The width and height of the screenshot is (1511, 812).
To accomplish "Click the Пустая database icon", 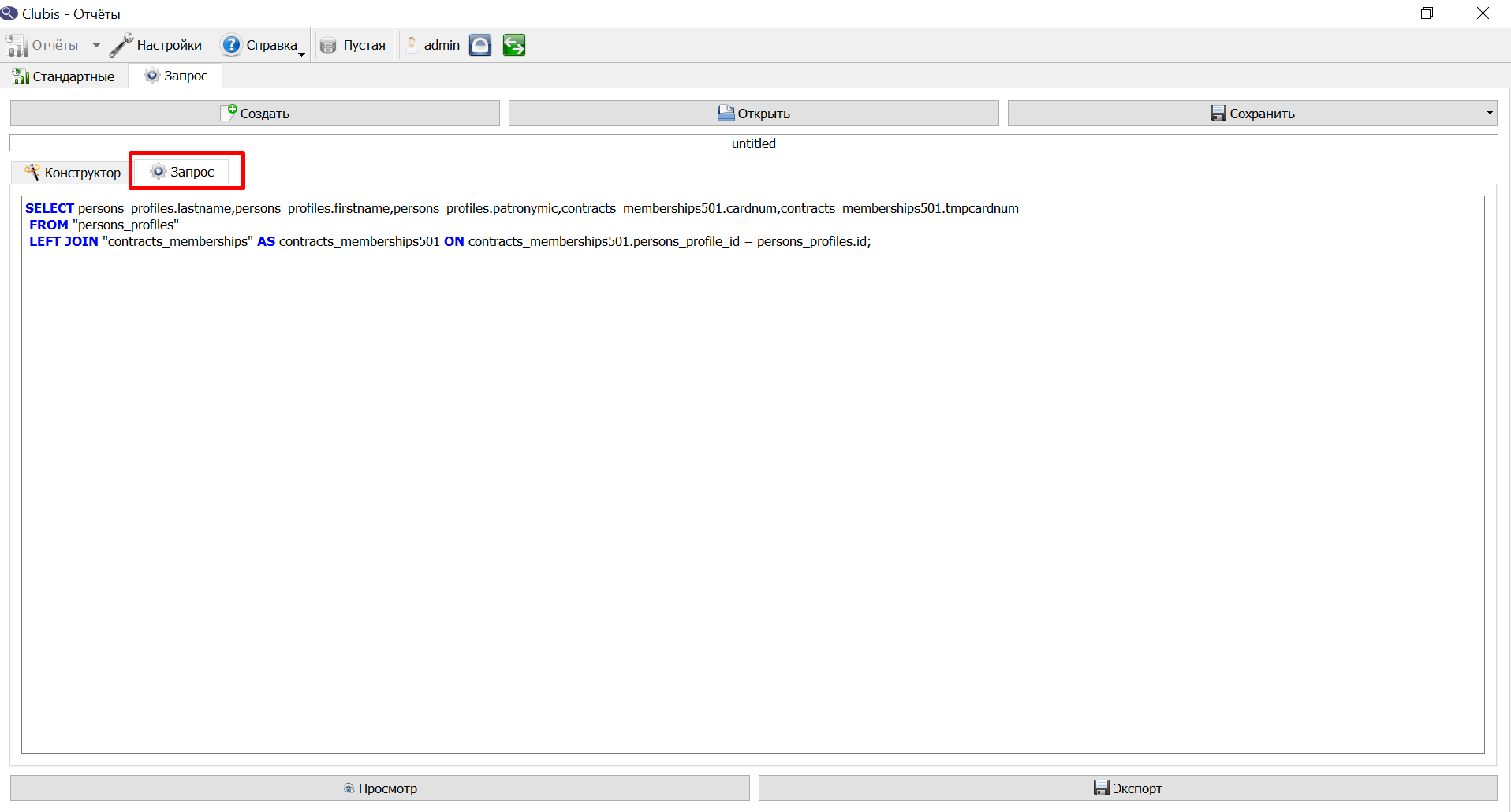I will [x=328, y=46].
